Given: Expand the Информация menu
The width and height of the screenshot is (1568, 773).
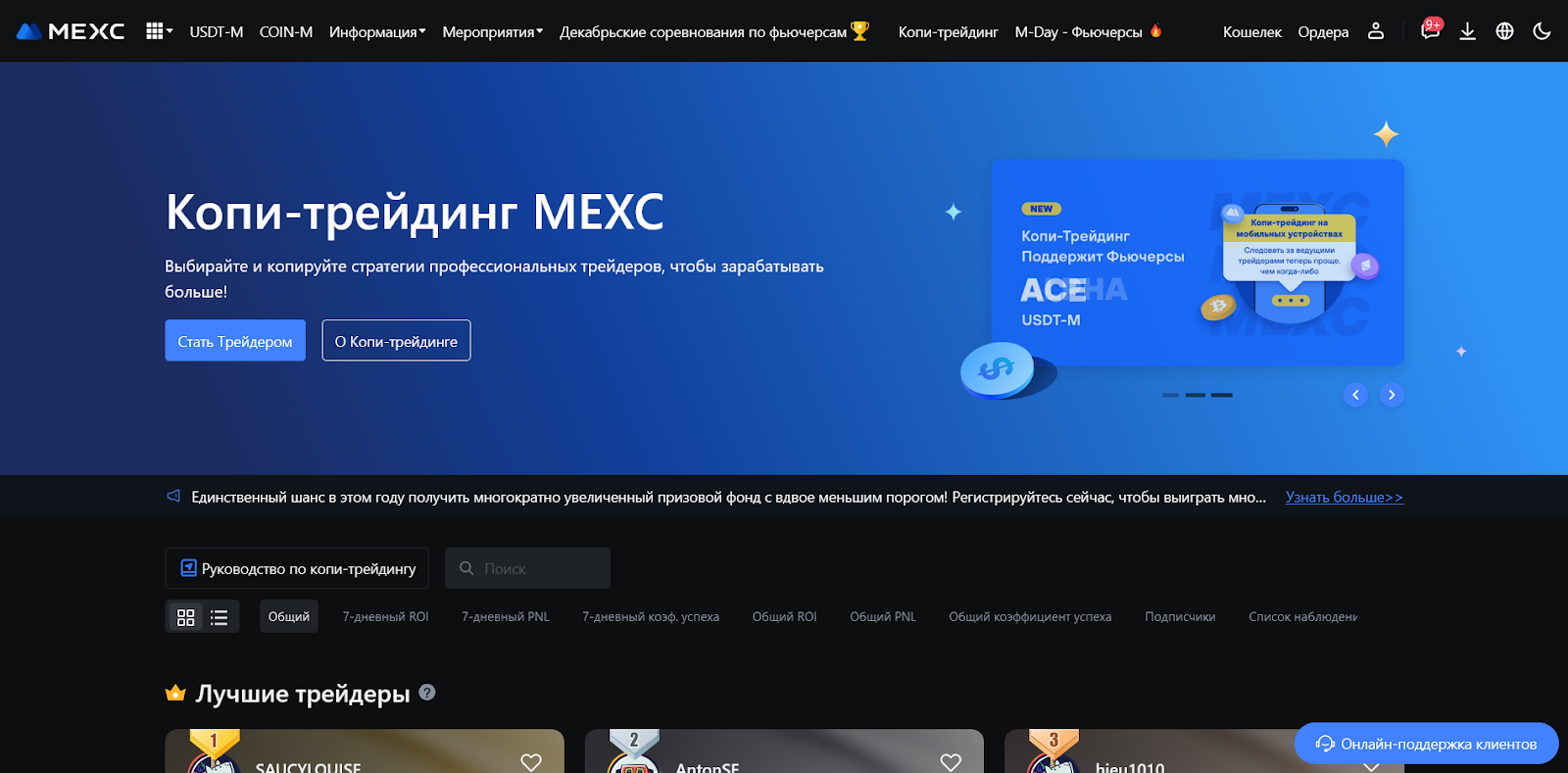Looking at the screenshot, I should (x=377, y=32).
